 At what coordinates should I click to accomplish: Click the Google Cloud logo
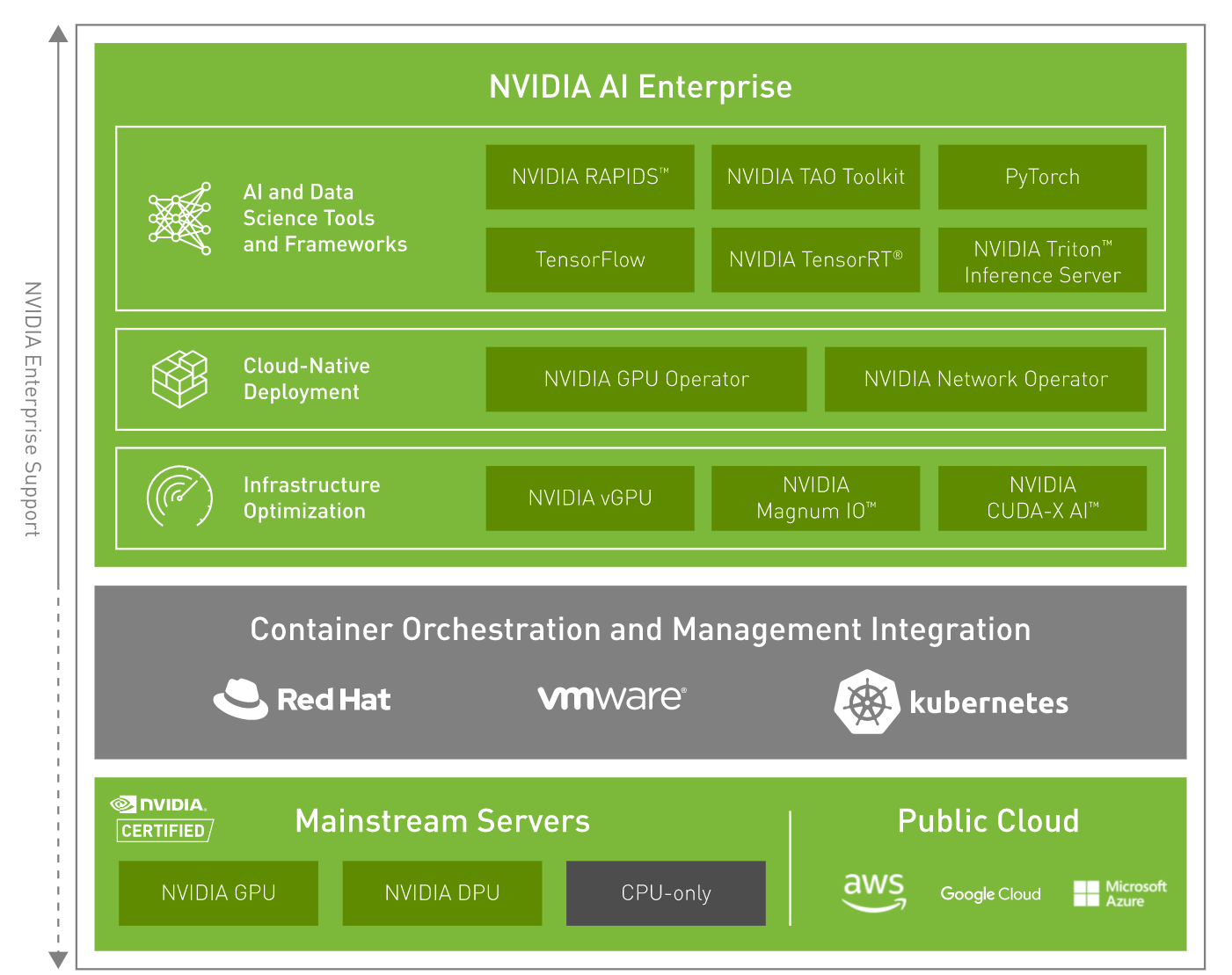click(990, 894)
